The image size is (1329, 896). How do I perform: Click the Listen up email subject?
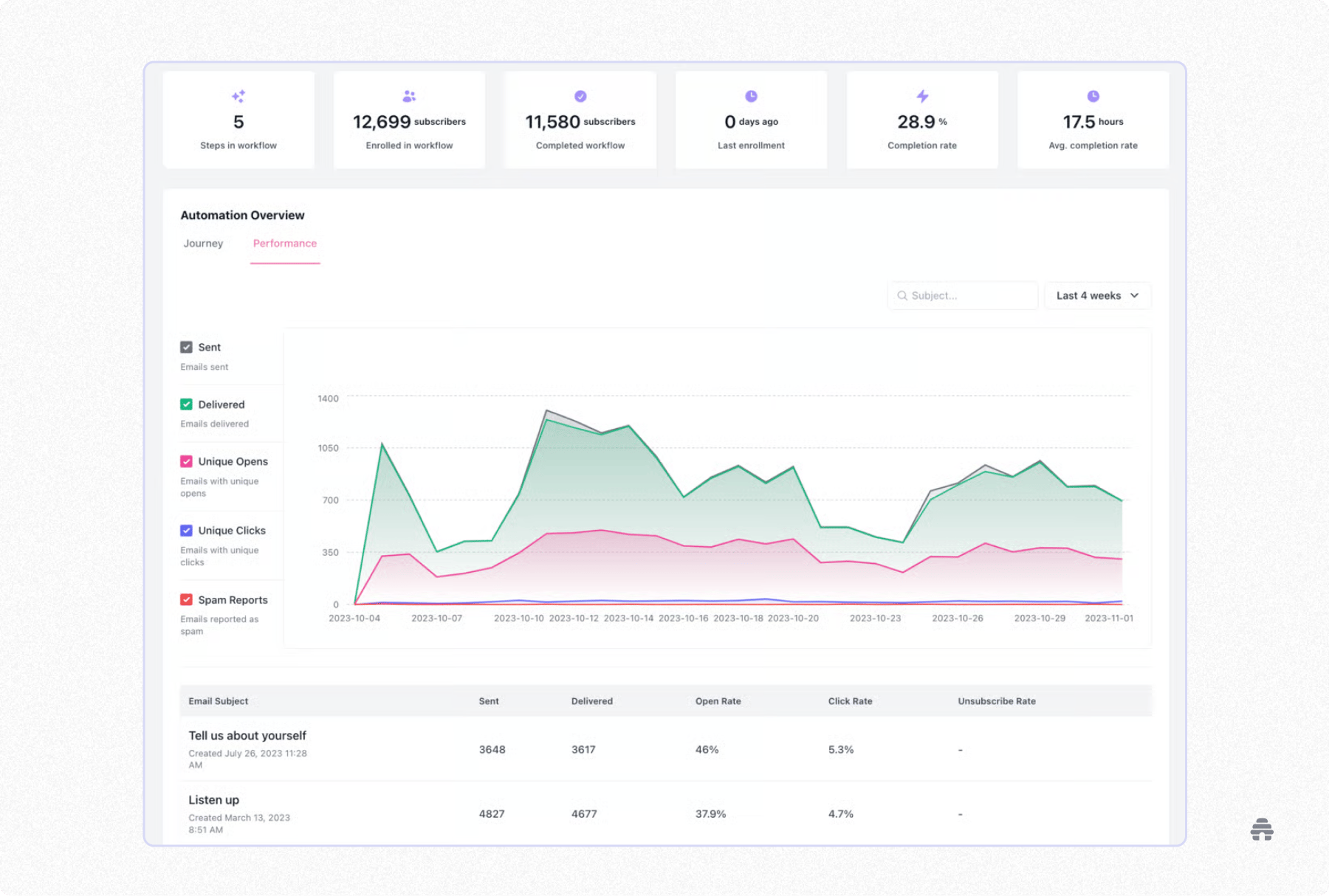[x=213, y=799]
